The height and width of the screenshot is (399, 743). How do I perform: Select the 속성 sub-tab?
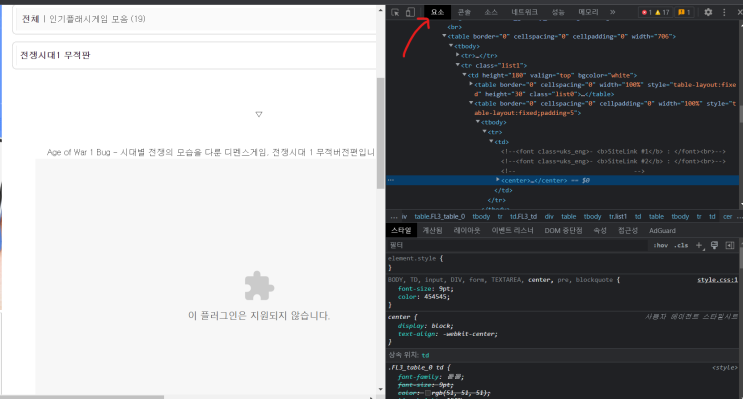600,231
